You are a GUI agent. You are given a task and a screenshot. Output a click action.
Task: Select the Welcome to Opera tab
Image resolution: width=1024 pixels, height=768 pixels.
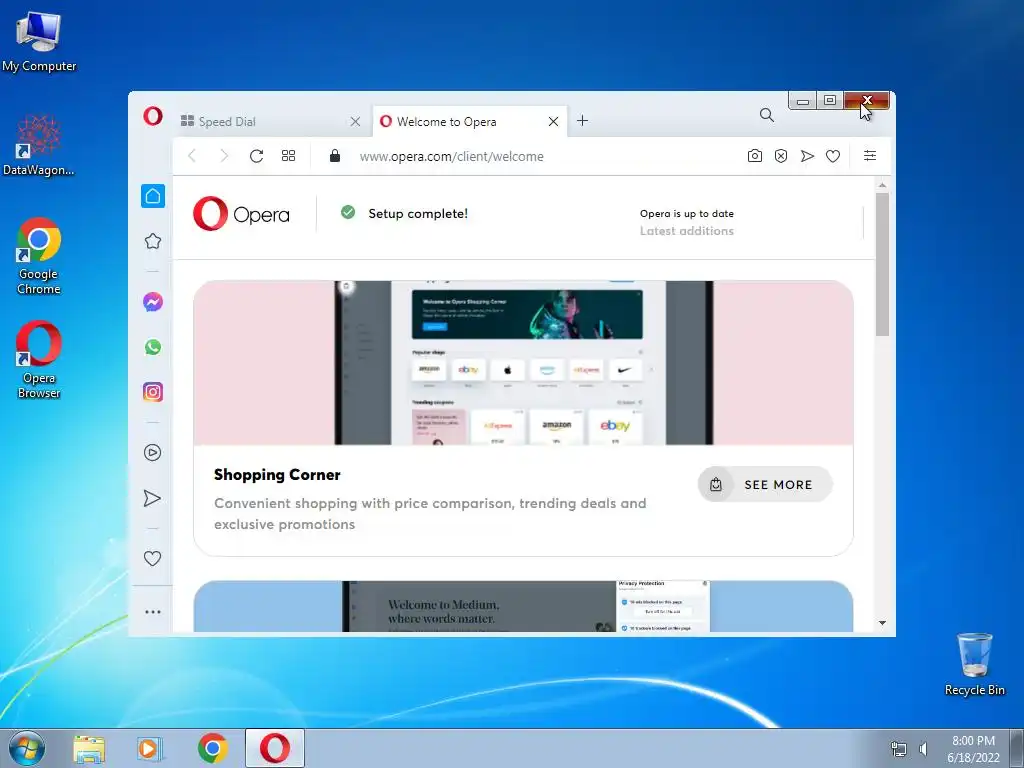[470, 121]
